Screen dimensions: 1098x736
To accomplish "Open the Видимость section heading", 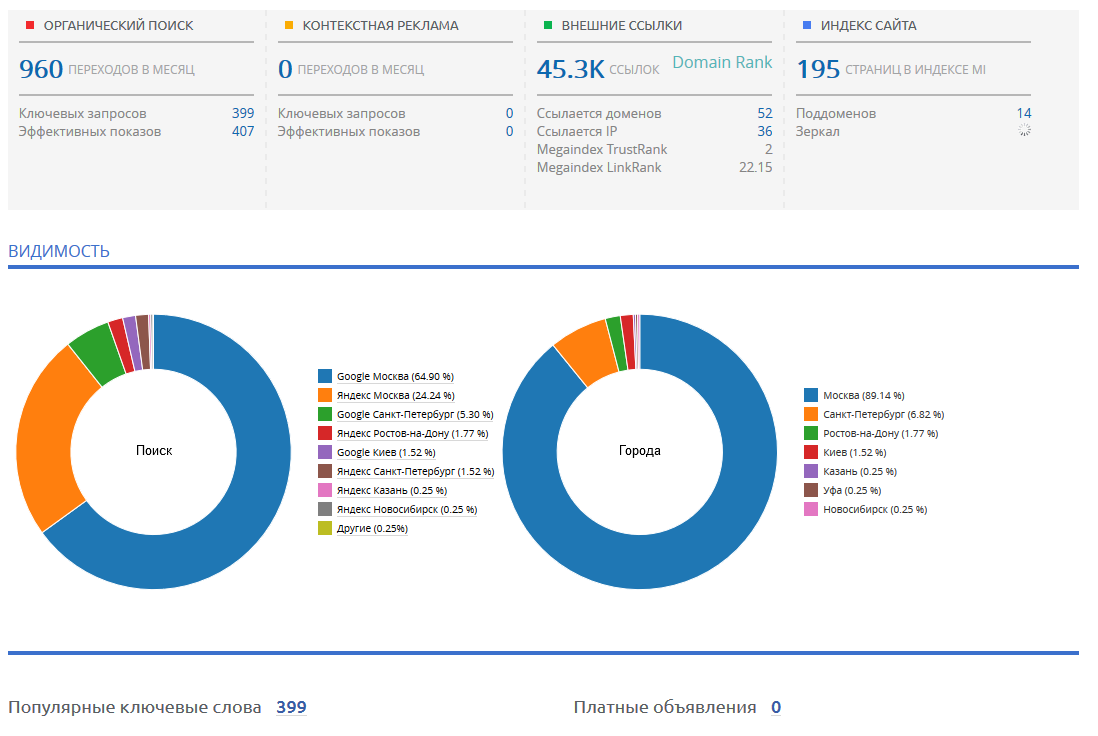I will coord(59,251).
